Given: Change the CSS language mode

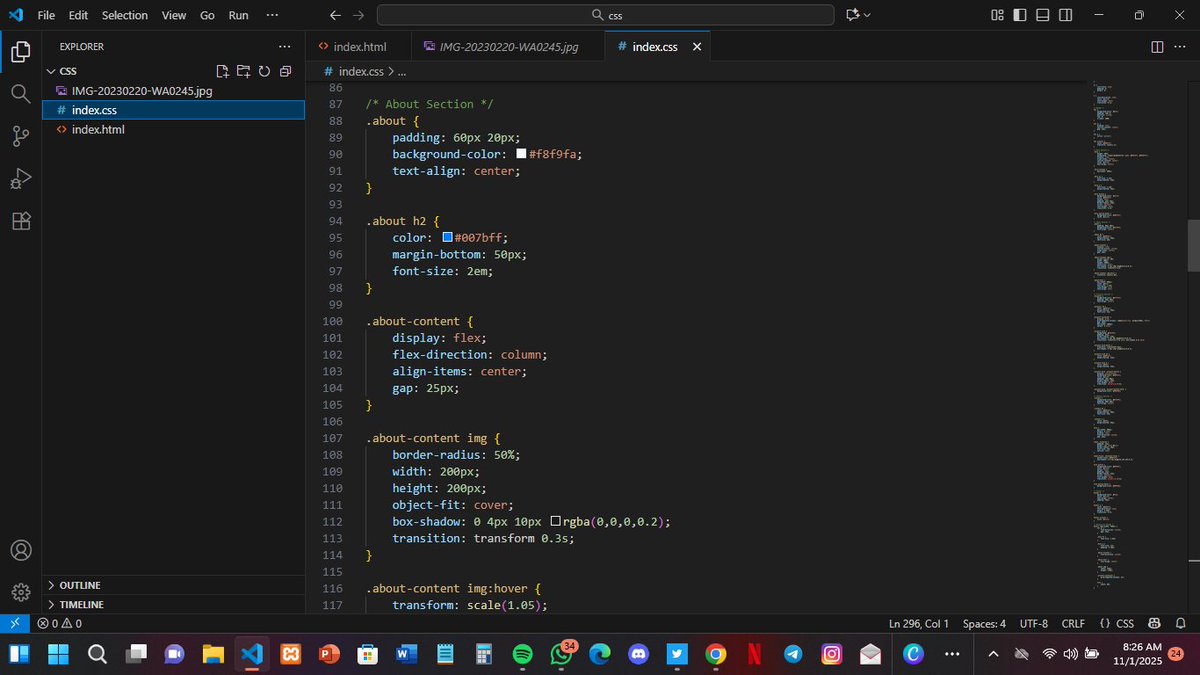Looking at the screenshot, I should pyautogui.click(x=1125, y=623).
